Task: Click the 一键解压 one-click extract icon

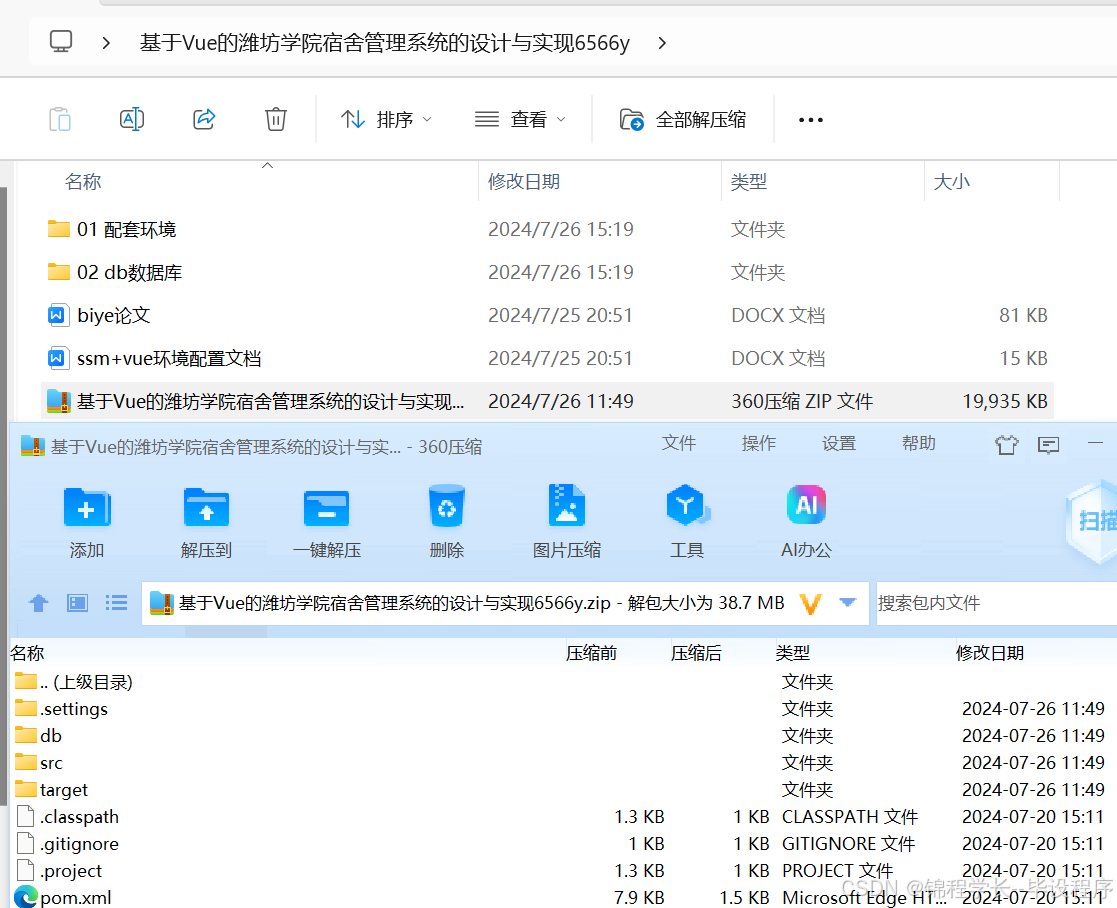Action: pyautogui.click(x=326, y=507)
